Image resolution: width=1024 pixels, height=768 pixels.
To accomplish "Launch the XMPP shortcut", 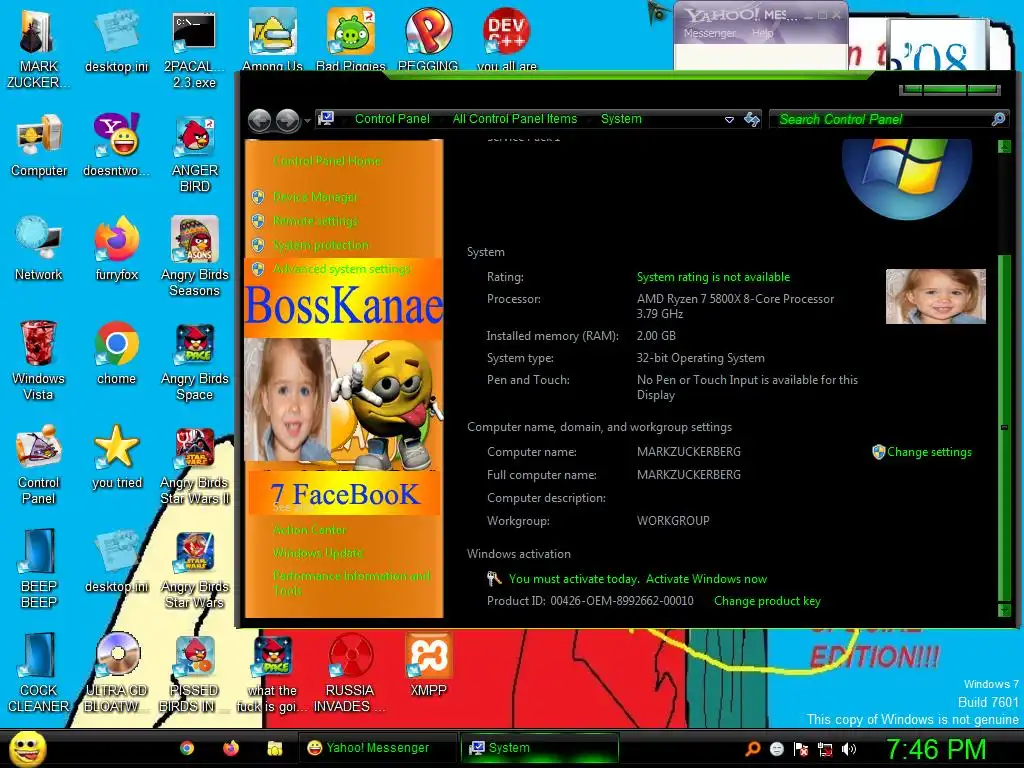I will (428, 665).
